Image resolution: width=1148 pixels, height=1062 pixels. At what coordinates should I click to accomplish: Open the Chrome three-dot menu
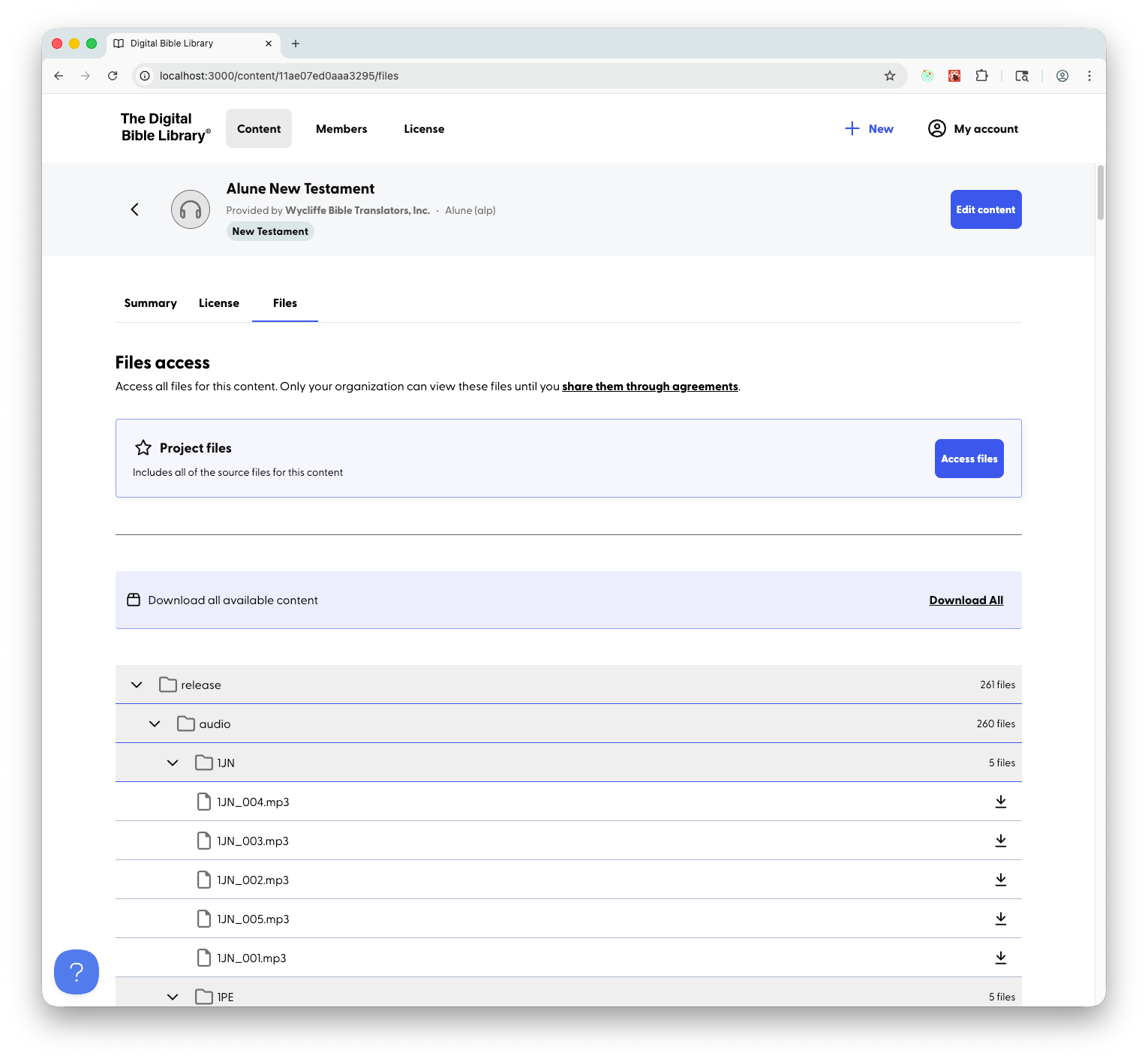coord(1089,76)
